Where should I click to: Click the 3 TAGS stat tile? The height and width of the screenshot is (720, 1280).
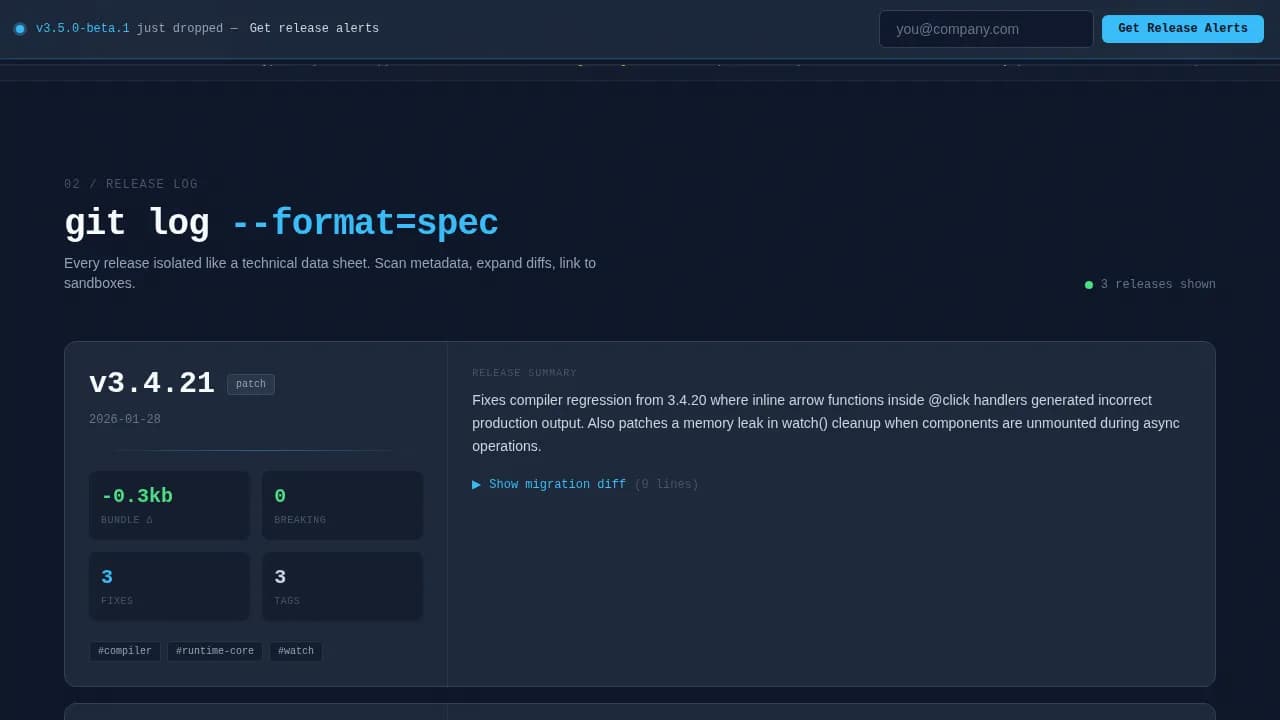[x=342, y=586]
